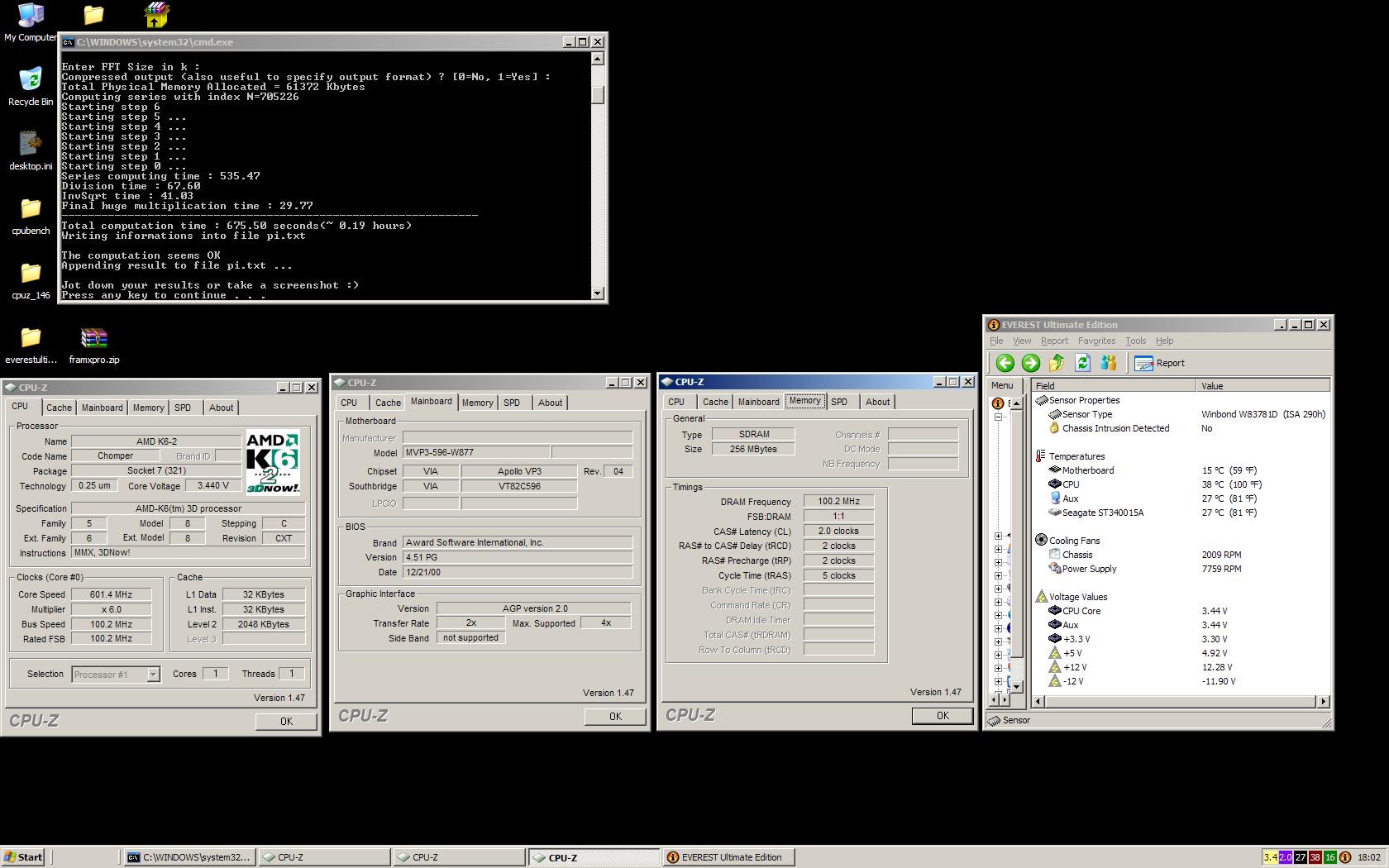Go up one level in EVEREST toolbar
1389x868 pixels.
1057,363
